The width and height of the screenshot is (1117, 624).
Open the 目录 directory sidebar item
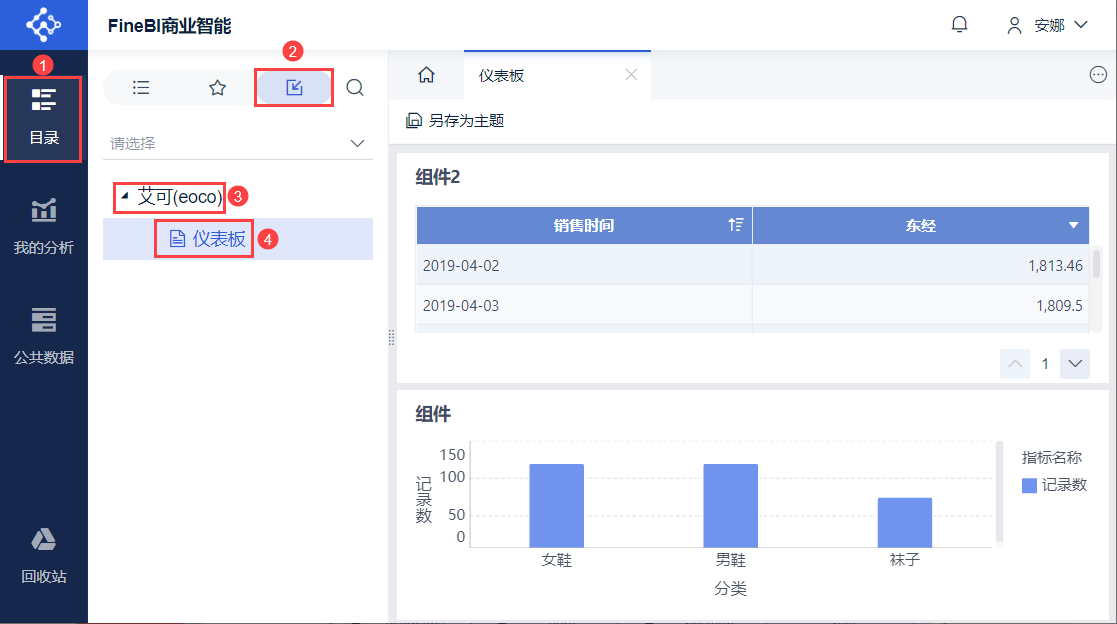(x=44, y=116)
